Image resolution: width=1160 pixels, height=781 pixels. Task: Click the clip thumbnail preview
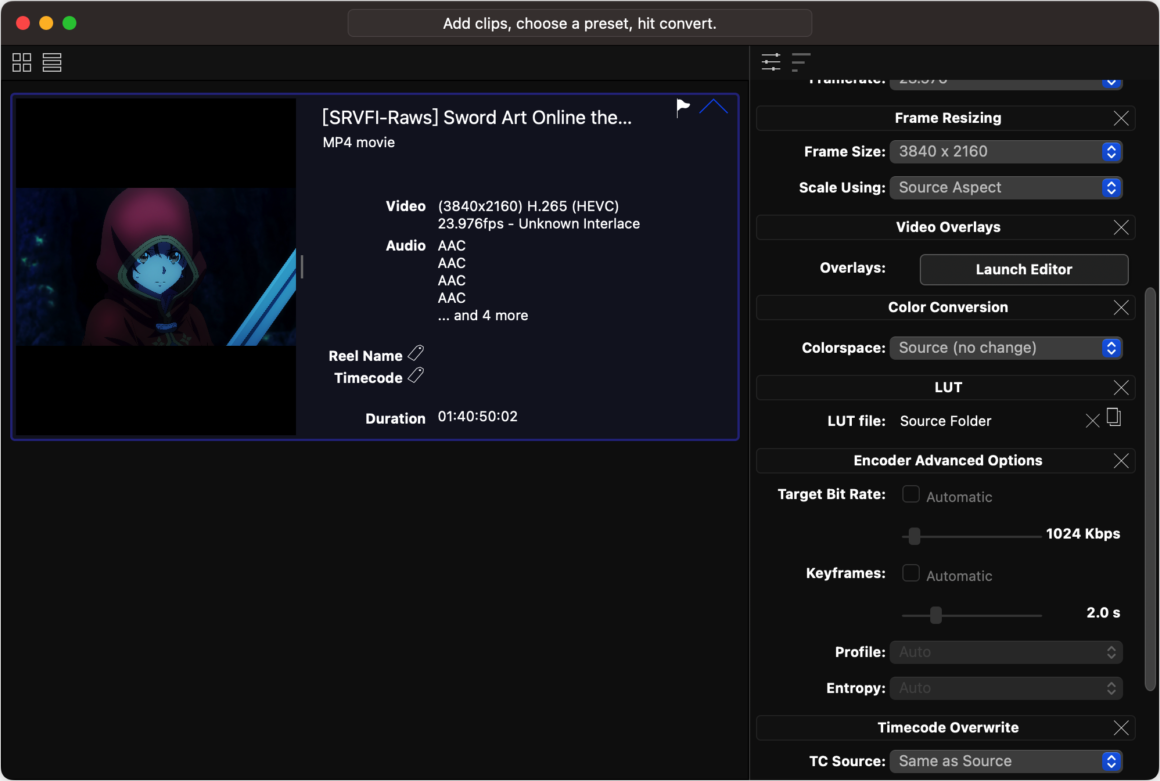tap(156, 267)
